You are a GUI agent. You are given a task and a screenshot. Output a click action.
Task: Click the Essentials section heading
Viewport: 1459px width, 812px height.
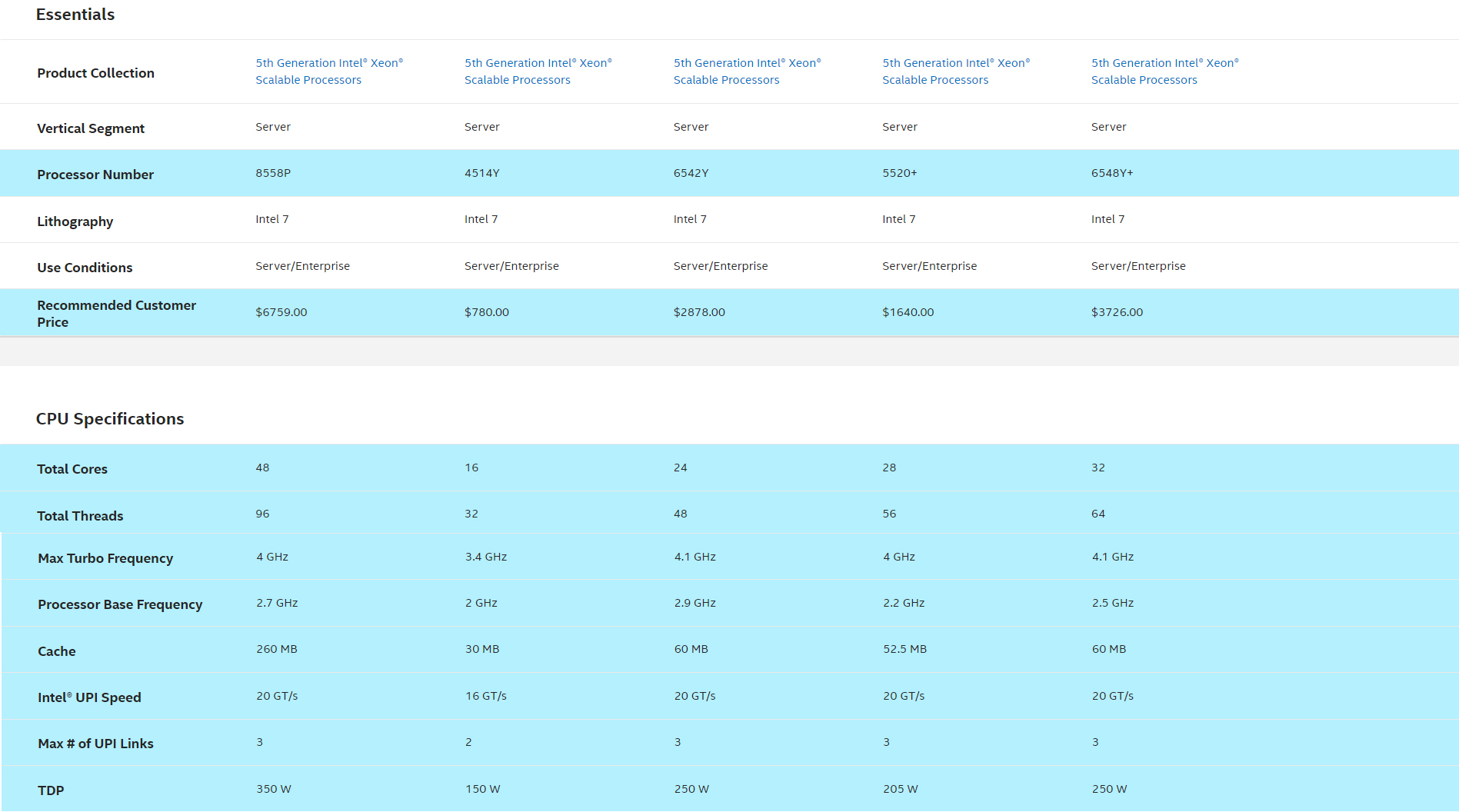[75, 15]
